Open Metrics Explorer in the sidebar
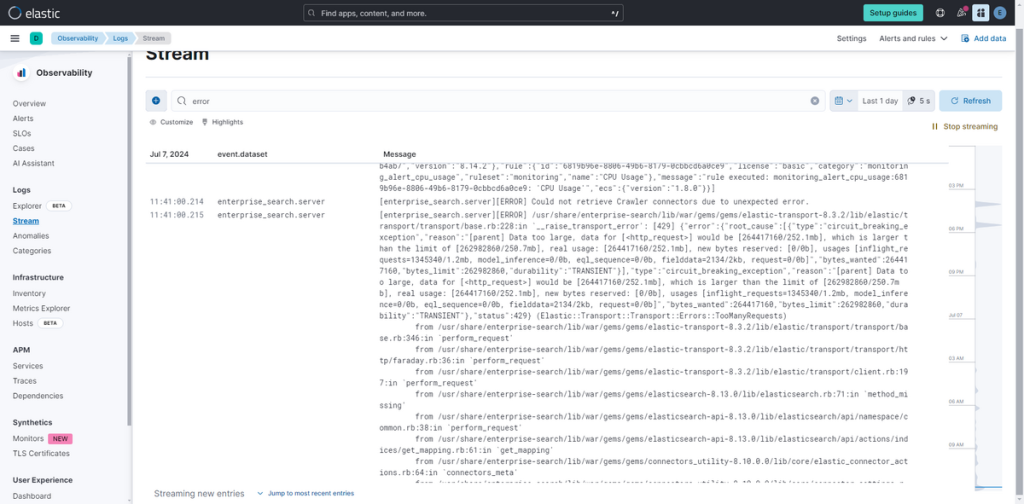The image size is (1024, 504). coord(43,308)
